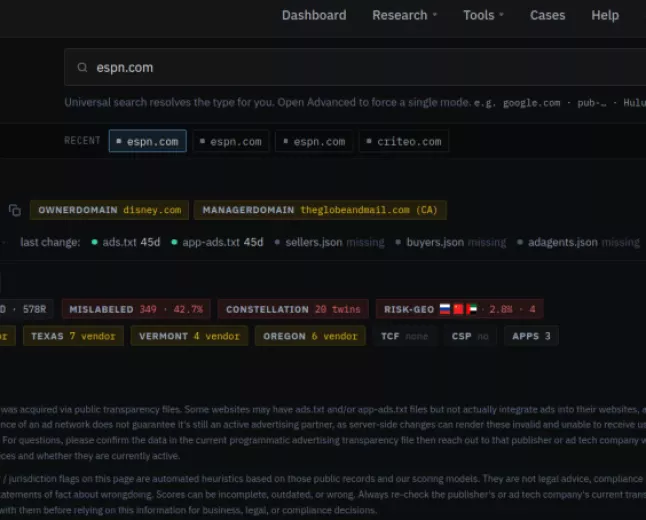646x520 pixels.
Task: Click the RECENT label
Action: [x=82, y=141]
